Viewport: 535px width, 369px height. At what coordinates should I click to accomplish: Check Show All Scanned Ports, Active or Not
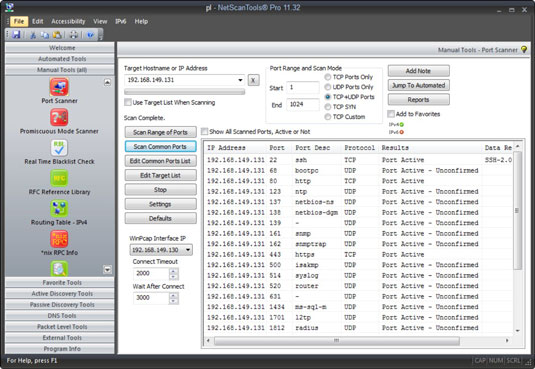coord(204,131)
